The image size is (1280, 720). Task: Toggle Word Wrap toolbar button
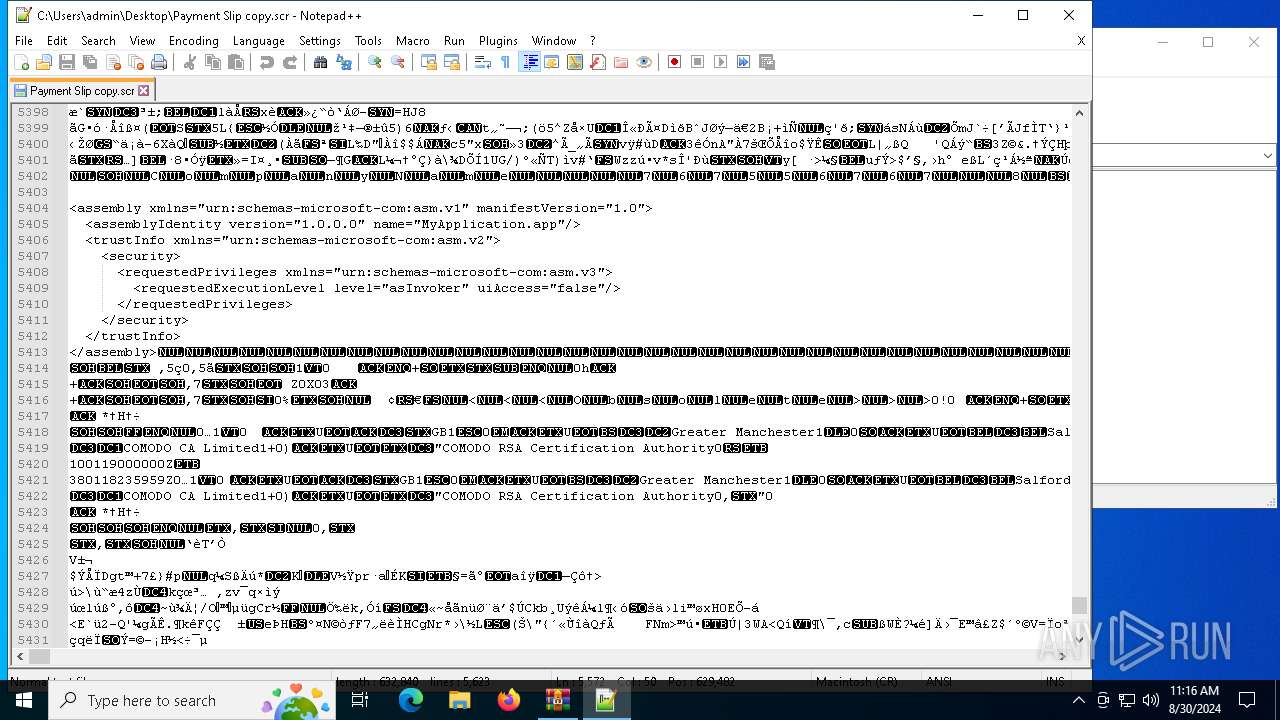click(x=483, y=62)
